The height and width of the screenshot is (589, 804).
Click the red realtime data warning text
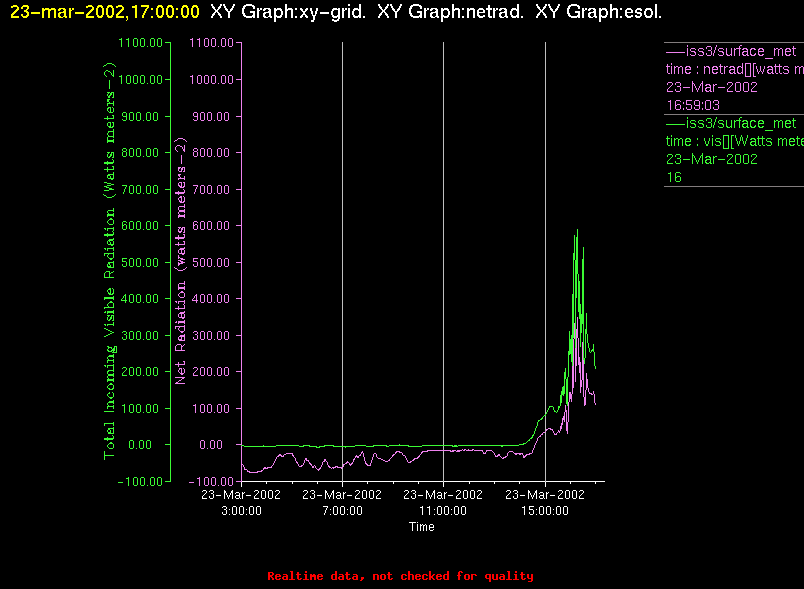pyautogui.click(x=400, y=576)
